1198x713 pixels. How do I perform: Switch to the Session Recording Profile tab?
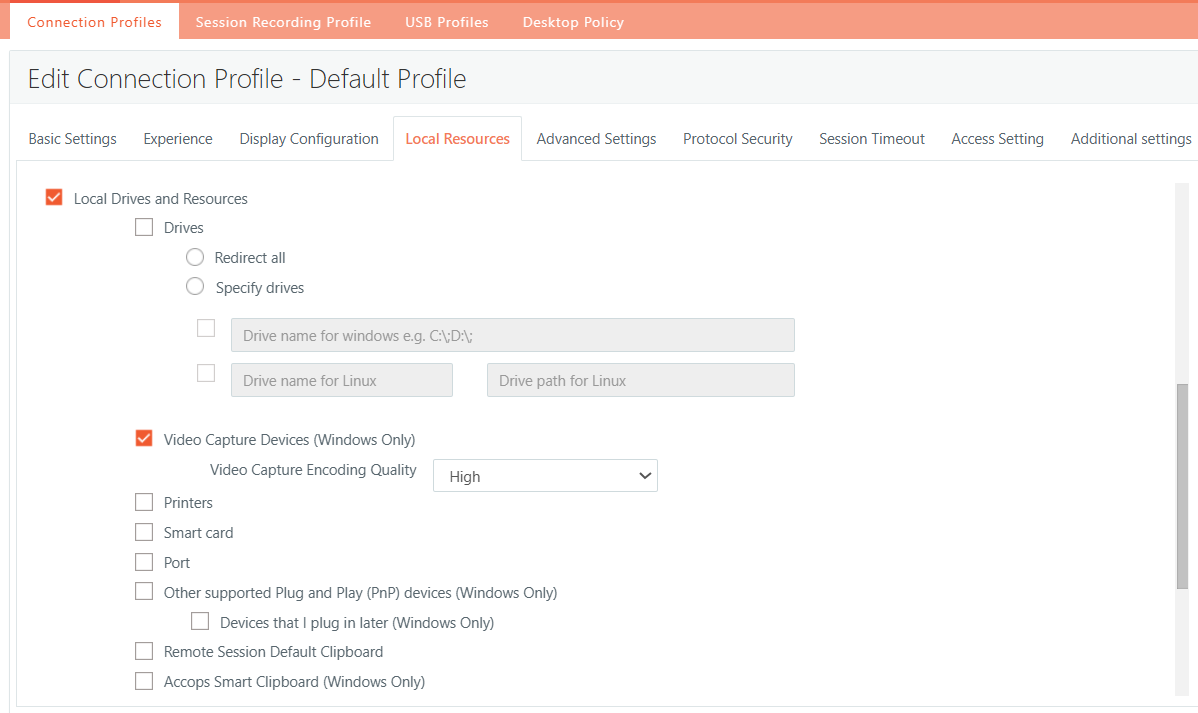click(283, 22)
